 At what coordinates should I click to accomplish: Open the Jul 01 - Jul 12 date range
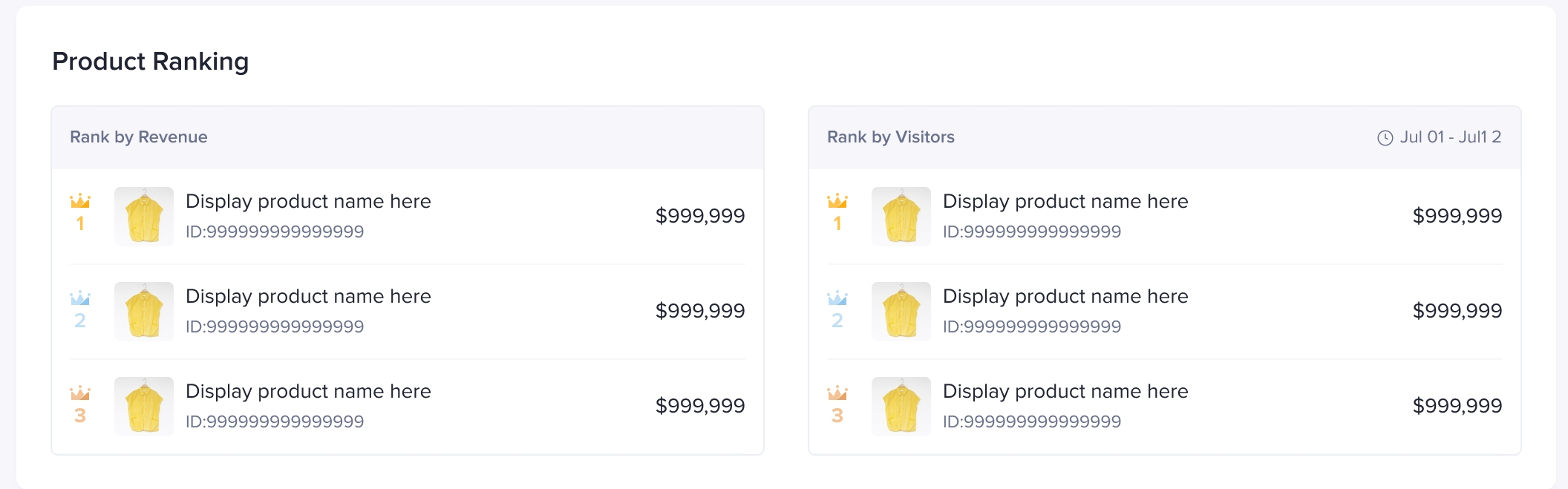(x=1450, y=137)
